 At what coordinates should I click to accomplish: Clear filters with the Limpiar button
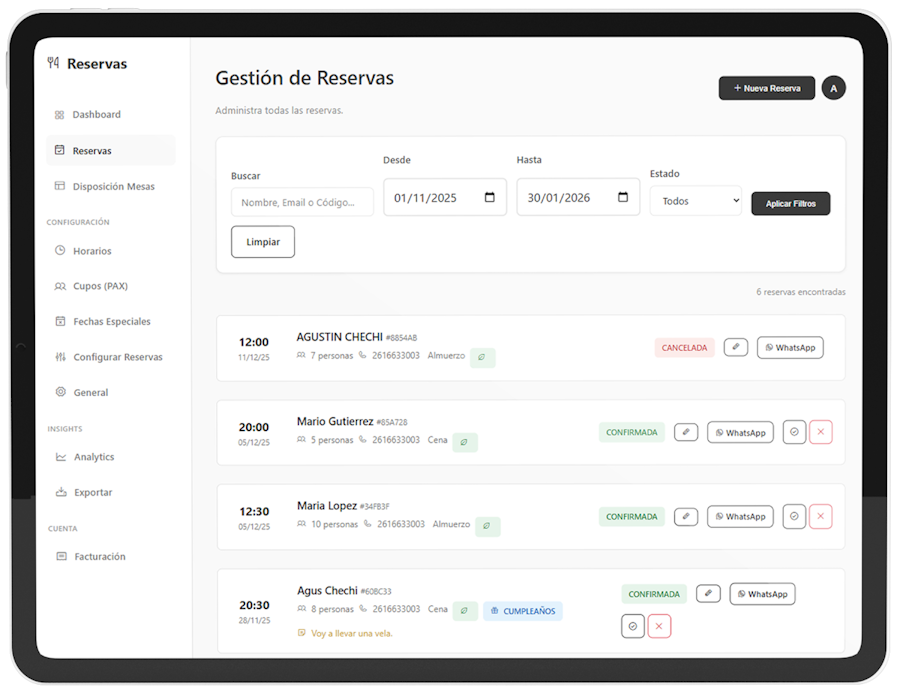[263, 242]
